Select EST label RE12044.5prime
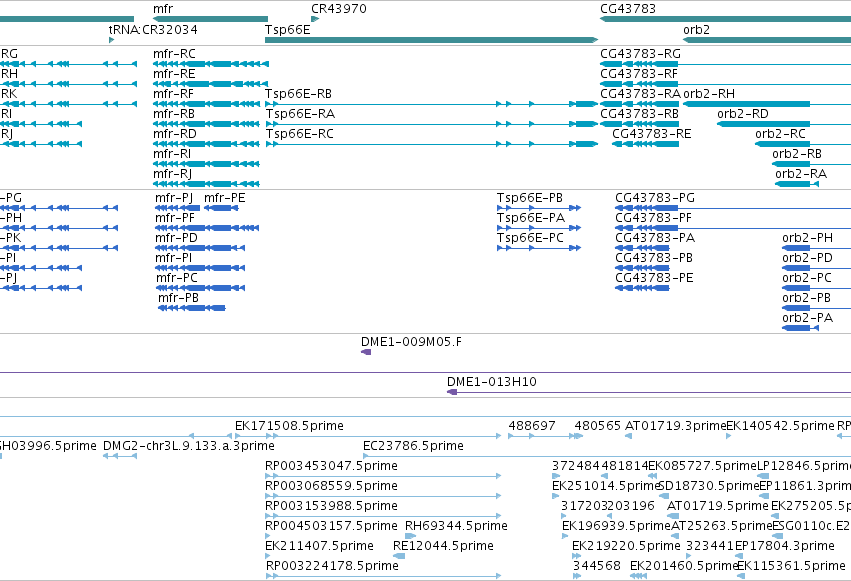 coord(443,547)
